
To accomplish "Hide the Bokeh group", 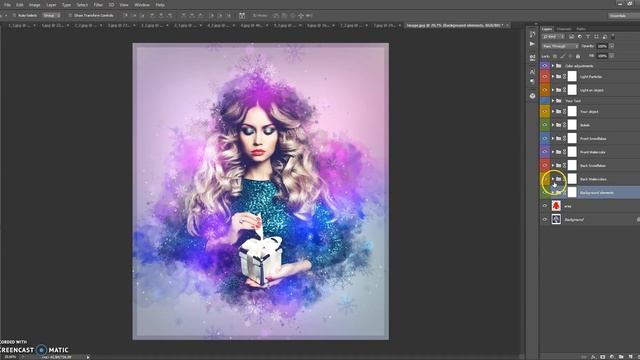I will (544, 125).
